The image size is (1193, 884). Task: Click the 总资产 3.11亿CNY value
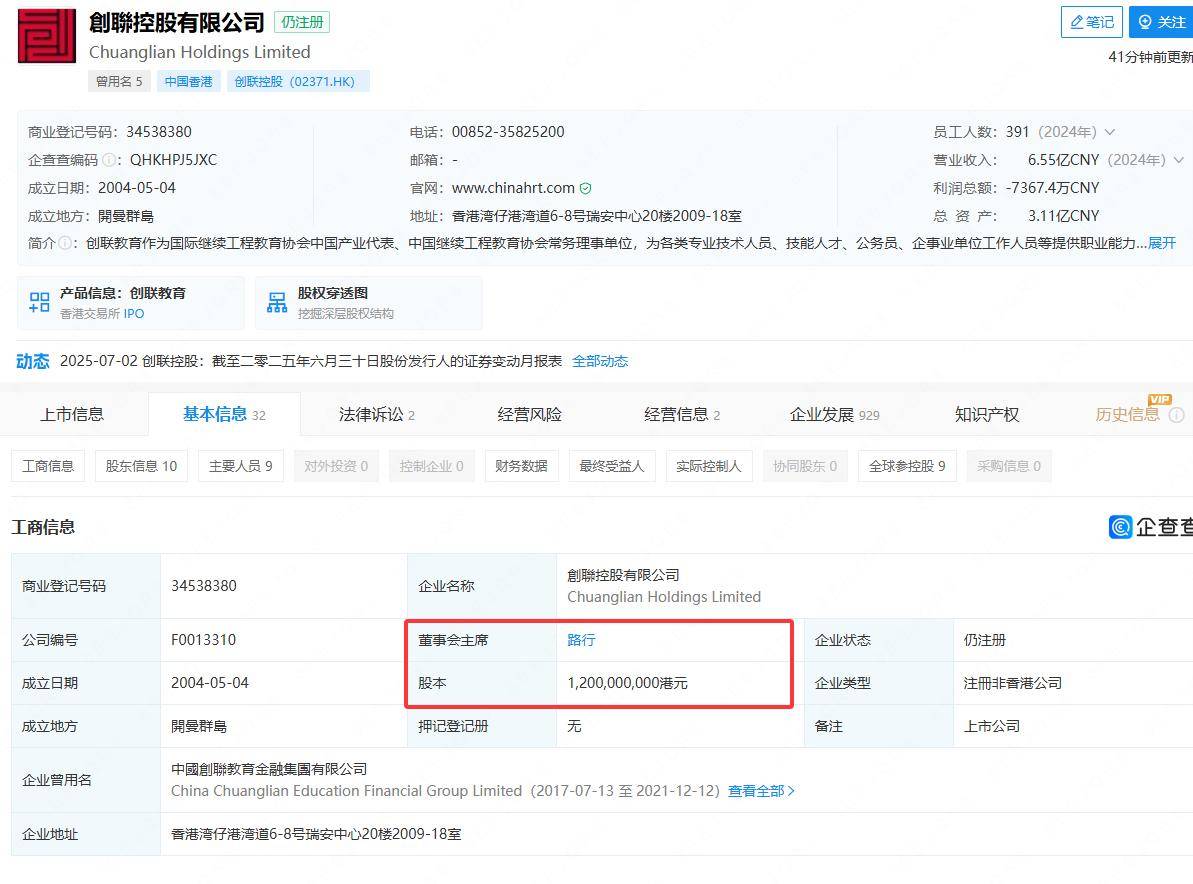coord(1064,216)
